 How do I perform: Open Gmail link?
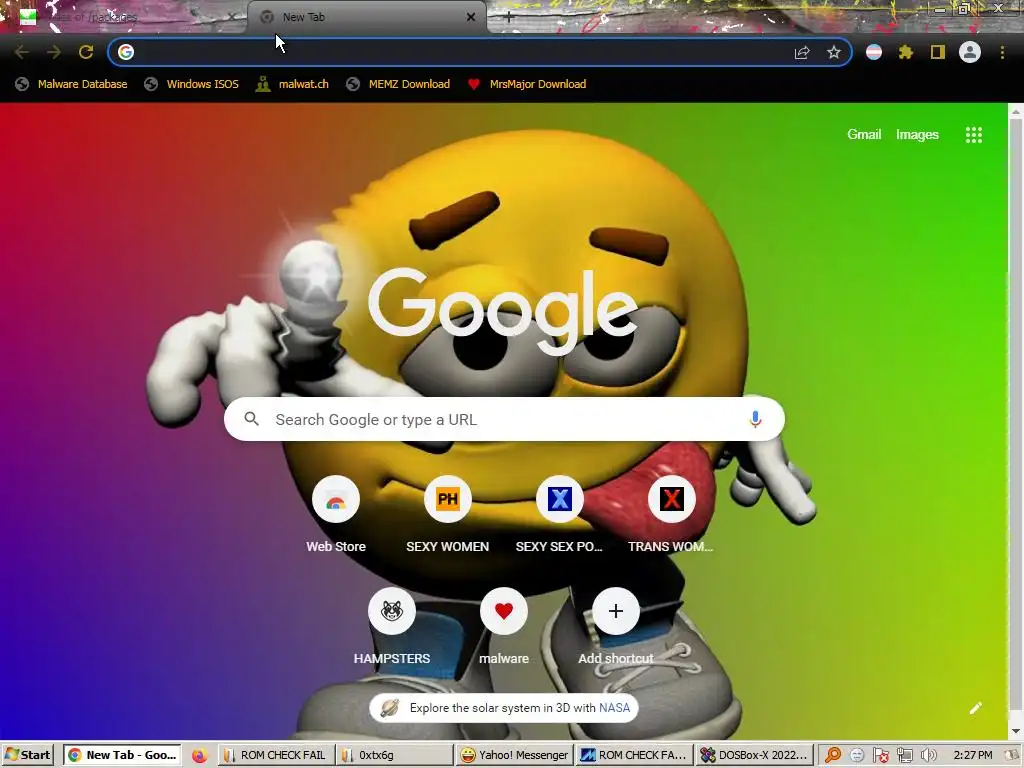864,135
